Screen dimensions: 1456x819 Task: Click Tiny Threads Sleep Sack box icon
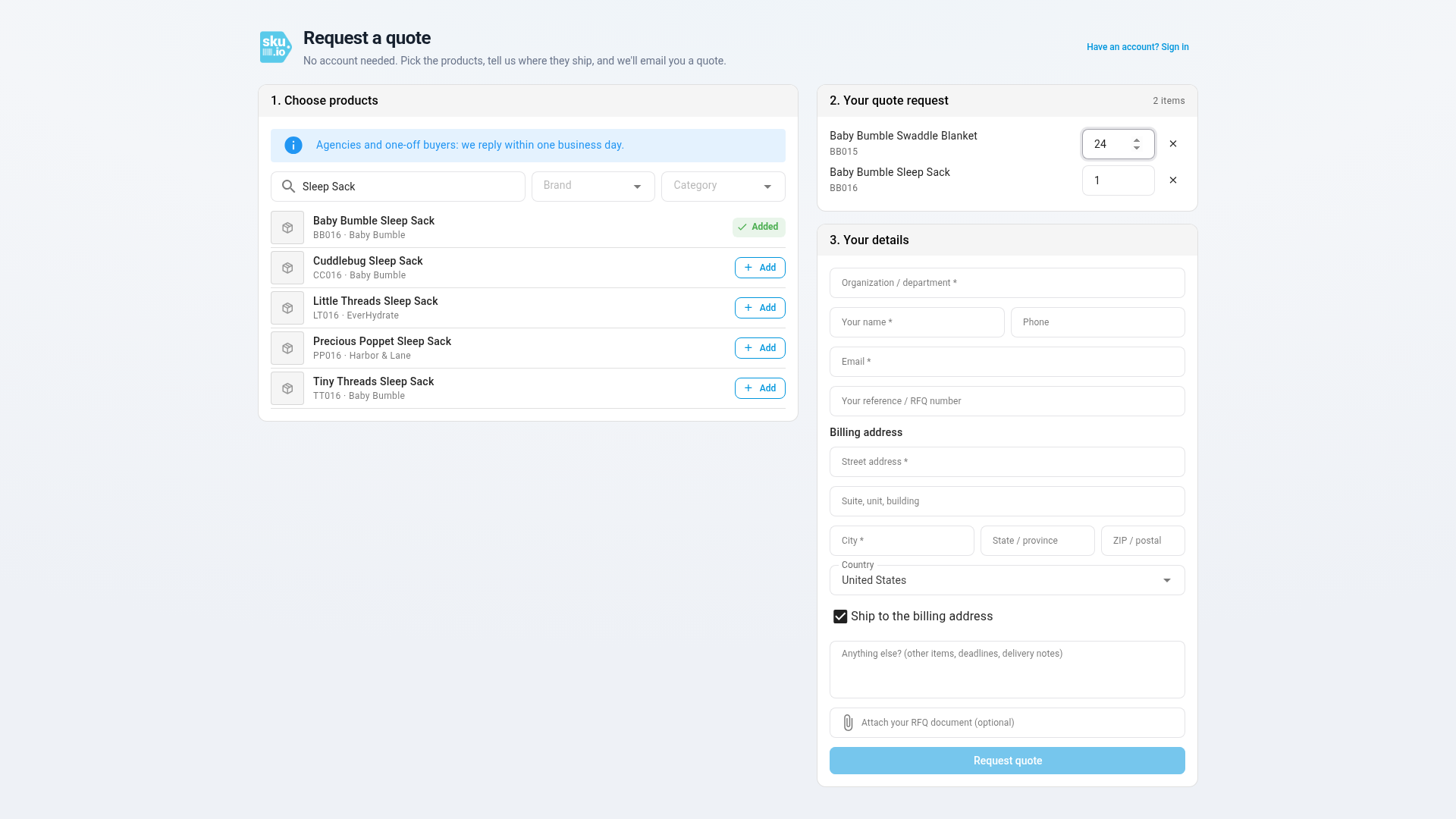[287, 388]
